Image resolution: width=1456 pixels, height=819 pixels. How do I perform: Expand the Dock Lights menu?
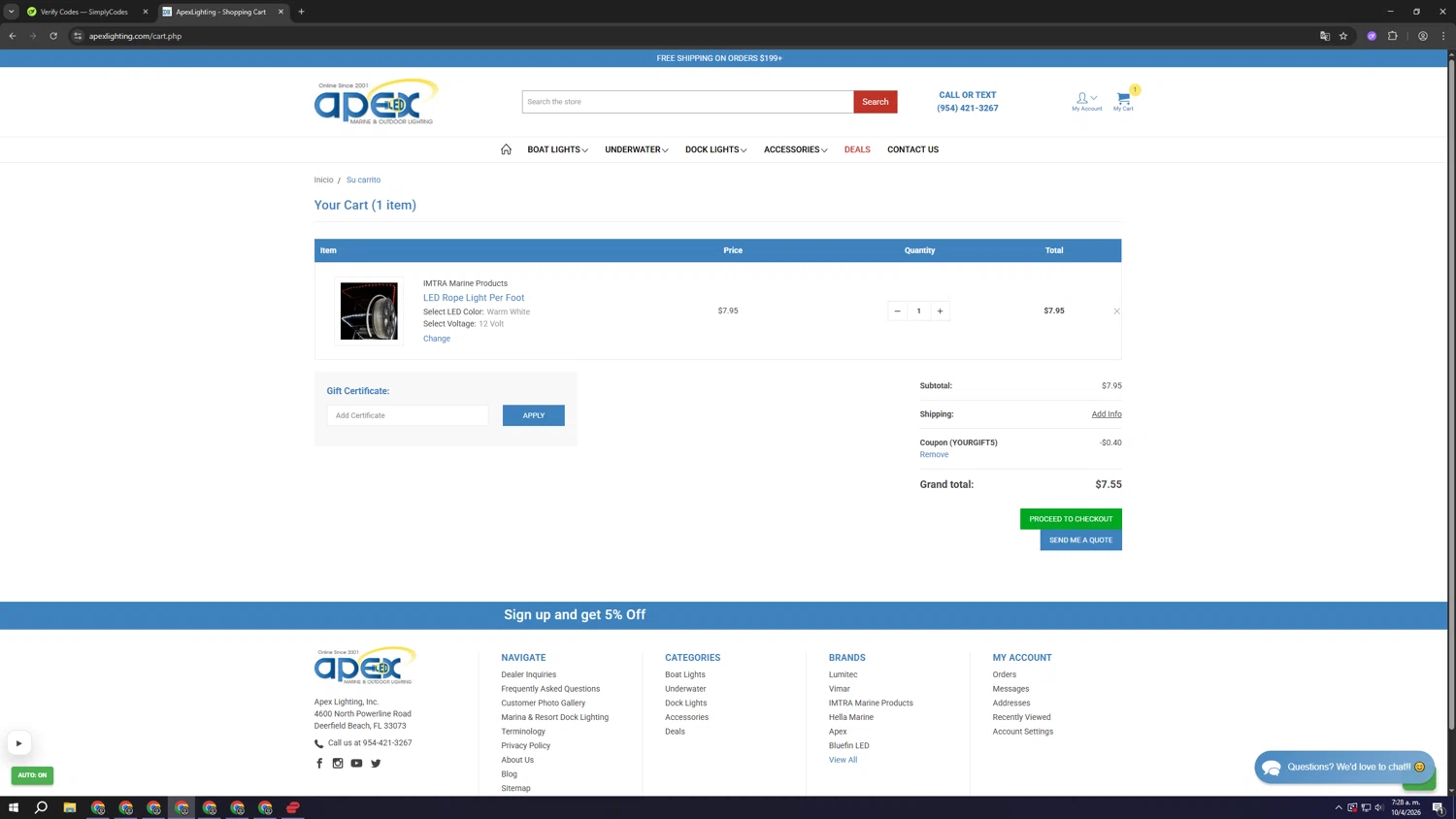[715, 149]
